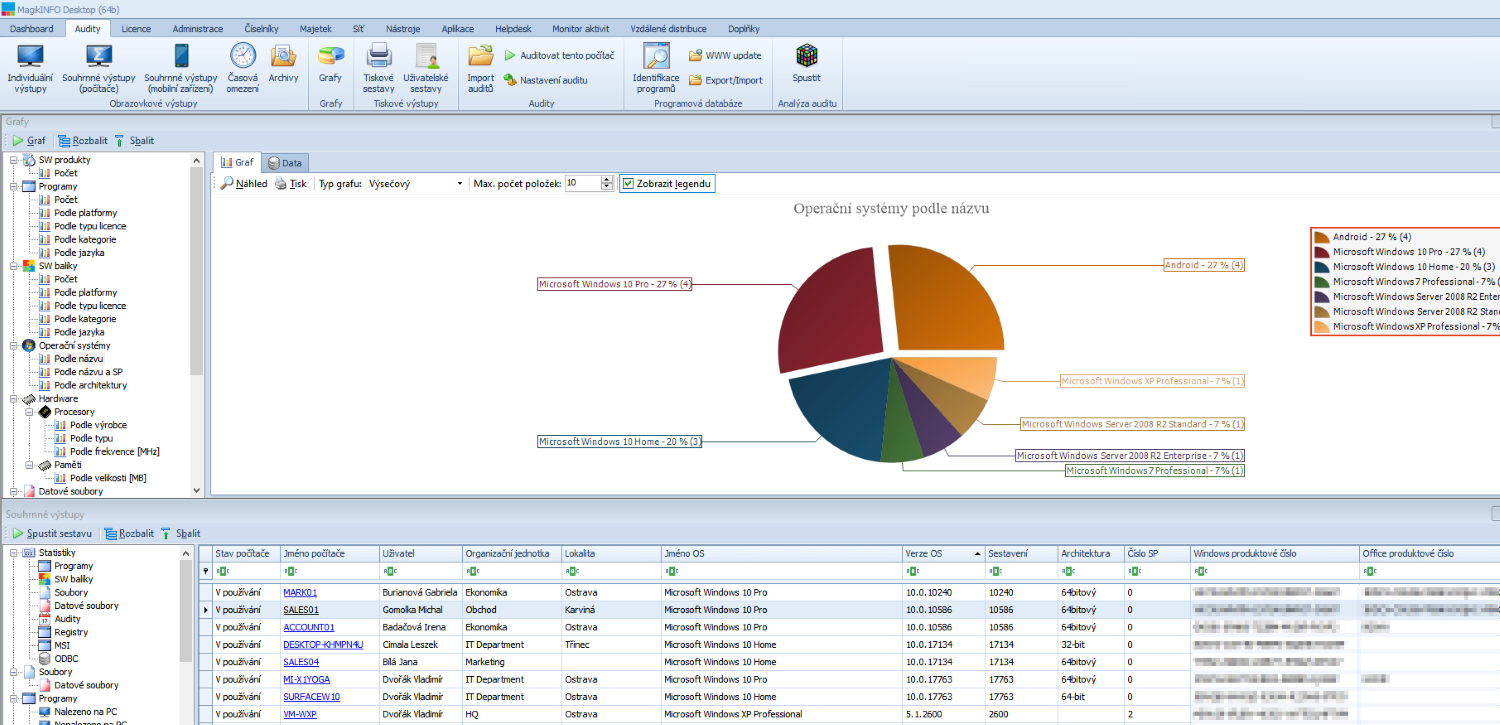The image size is (1500, 725).
Task: Collapse the Hardware tree node
Action: pyautogui.click(x=14, y=398)
